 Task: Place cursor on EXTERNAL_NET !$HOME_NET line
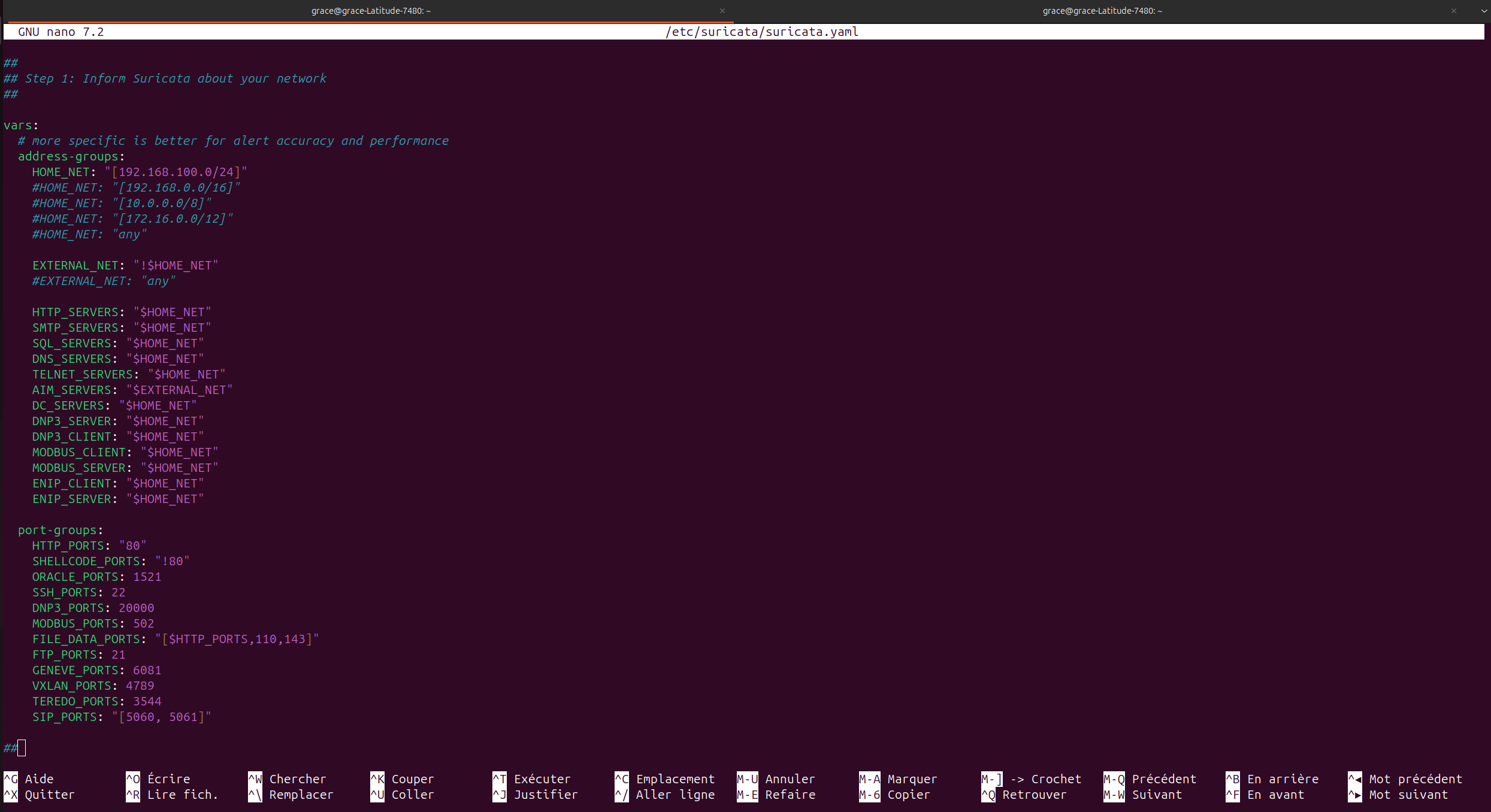[x=125, y=265]
